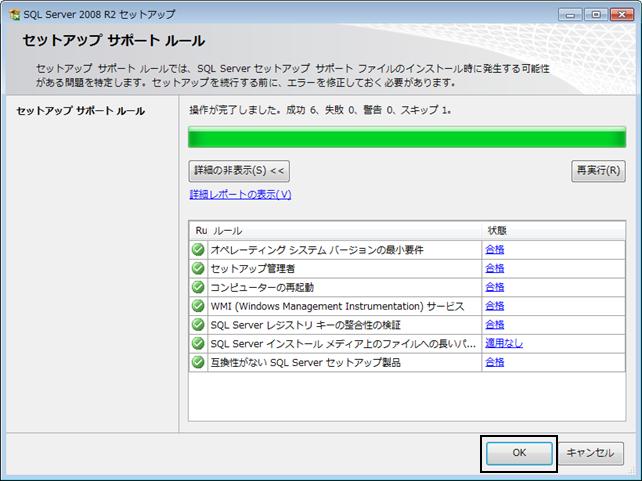Click the 操作が完了しました status summary text
This screenshot has height=481, width=642.
(x=321, y=110)
